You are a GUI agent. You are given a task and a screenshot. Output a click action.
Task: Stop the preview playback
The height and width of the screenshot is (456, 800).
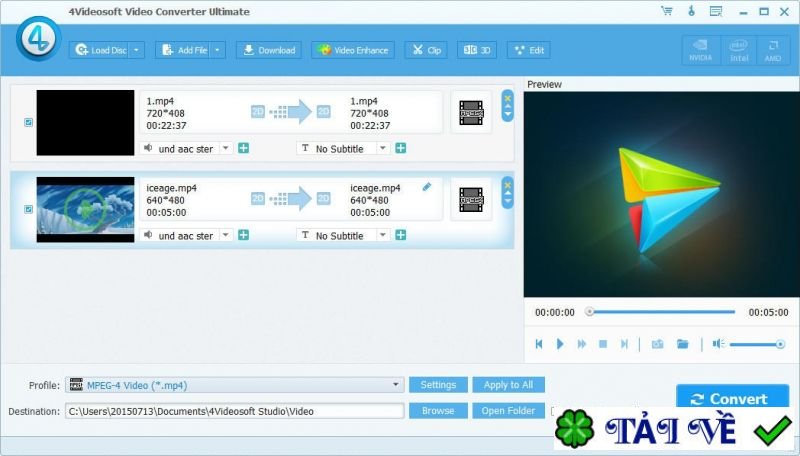603,344
